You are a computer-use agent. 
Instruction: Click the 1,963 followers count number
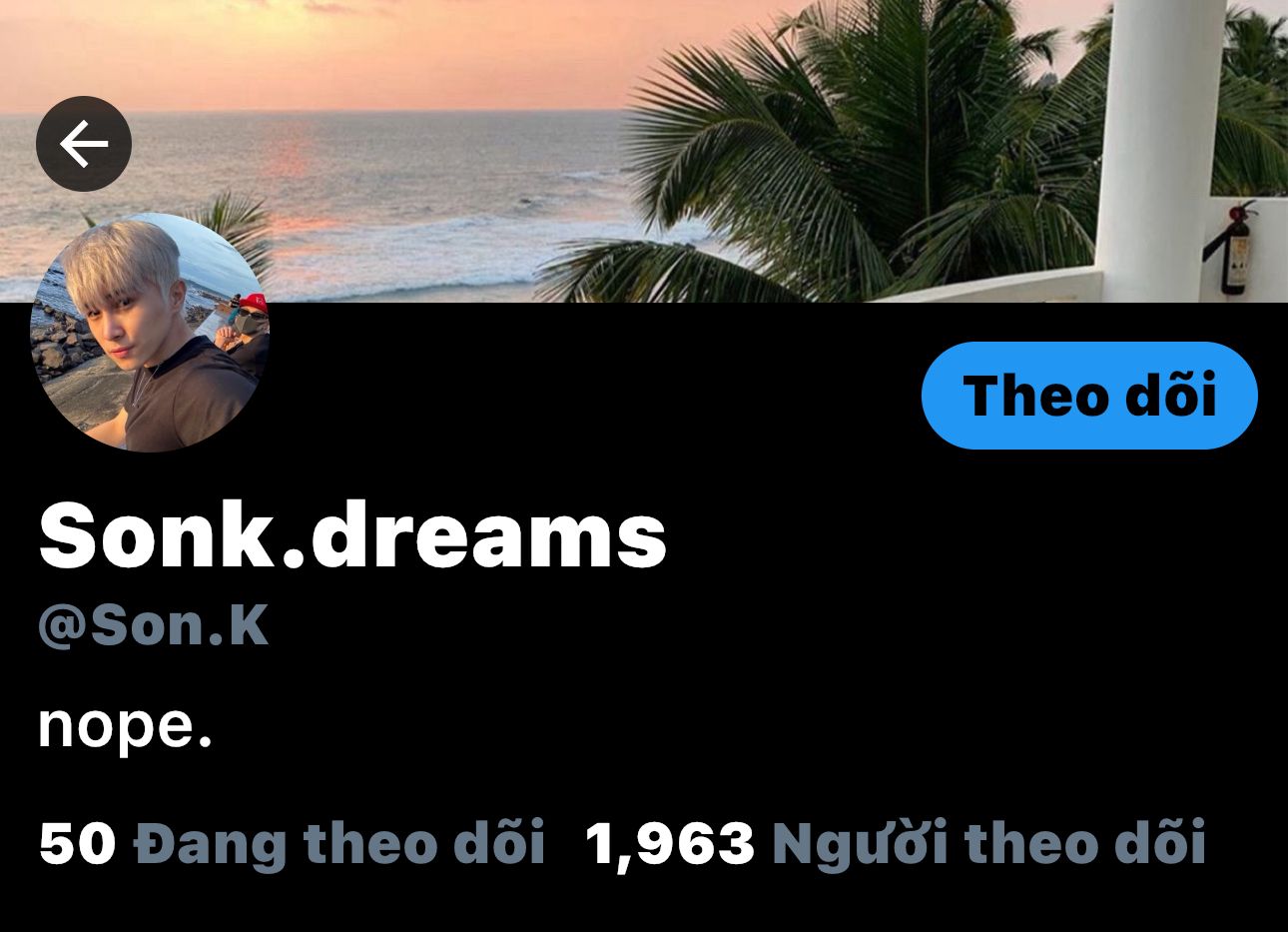tap(670, 843)
